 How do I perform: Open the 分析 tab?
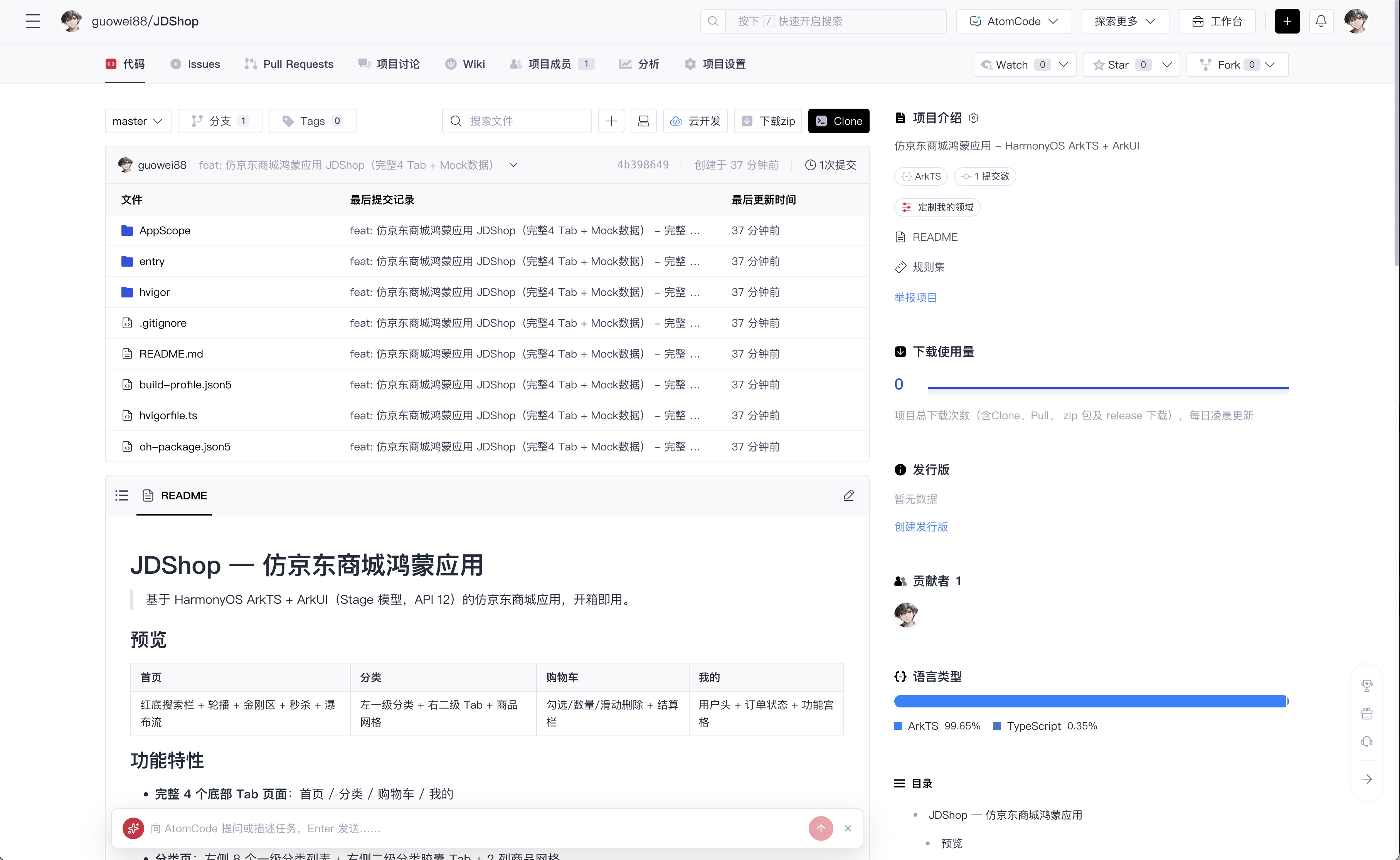click(x=639, y=64)
